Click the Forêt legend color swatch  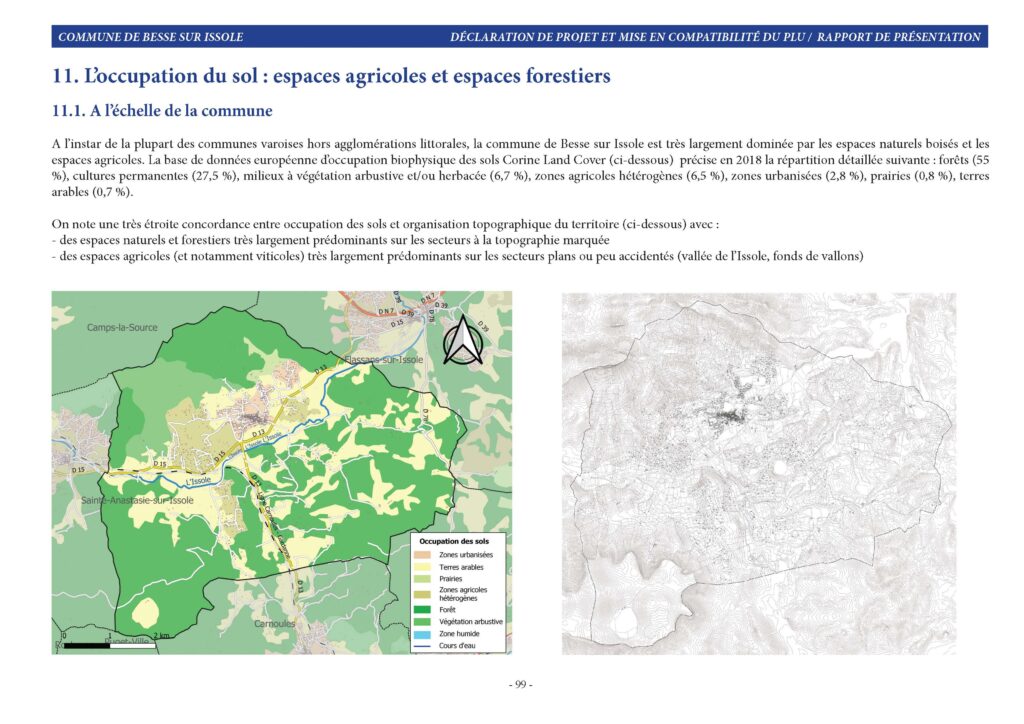(x=423, y=610)
